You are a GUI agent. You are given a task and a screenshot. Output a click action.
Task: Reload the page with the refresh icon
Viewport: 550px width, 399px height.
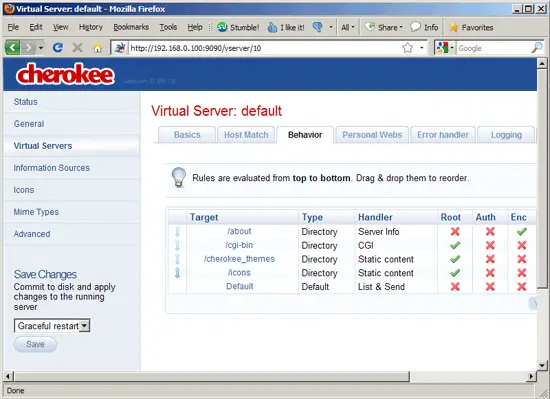(58, 48)
